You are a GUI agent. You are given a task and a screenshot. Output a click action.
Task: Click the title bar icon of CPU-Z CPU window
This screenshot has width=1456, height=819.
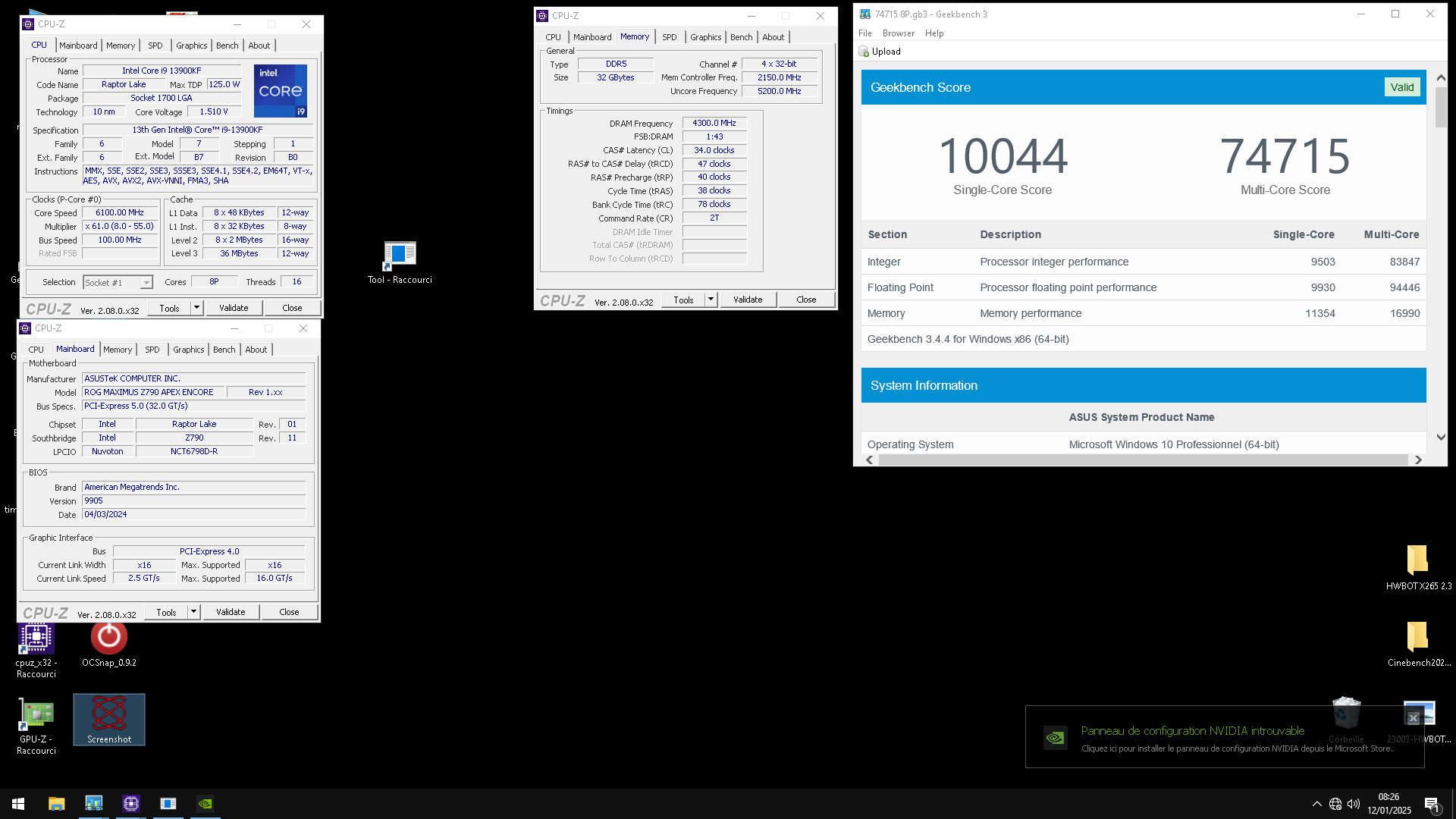[28, 24]
